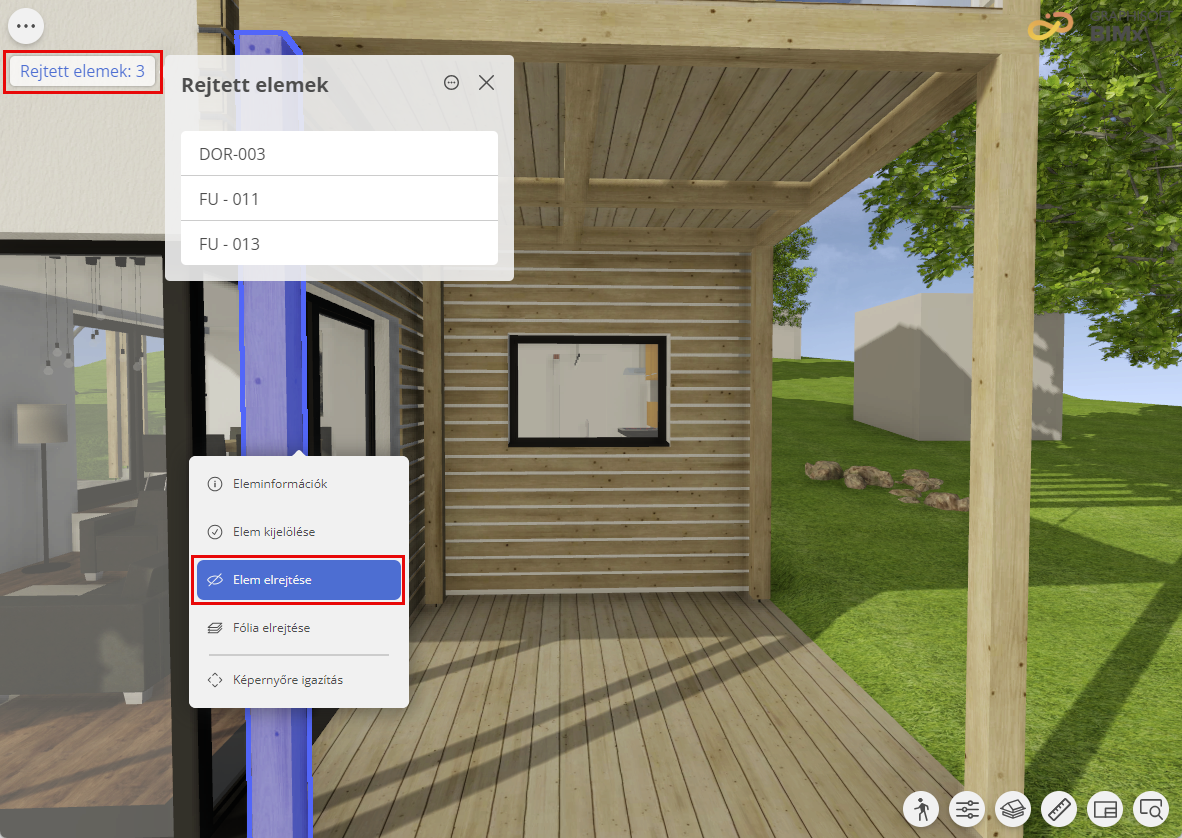Open the layout panel icon
Viewport: 1182px width, 838px height.
coord(1105,809)
